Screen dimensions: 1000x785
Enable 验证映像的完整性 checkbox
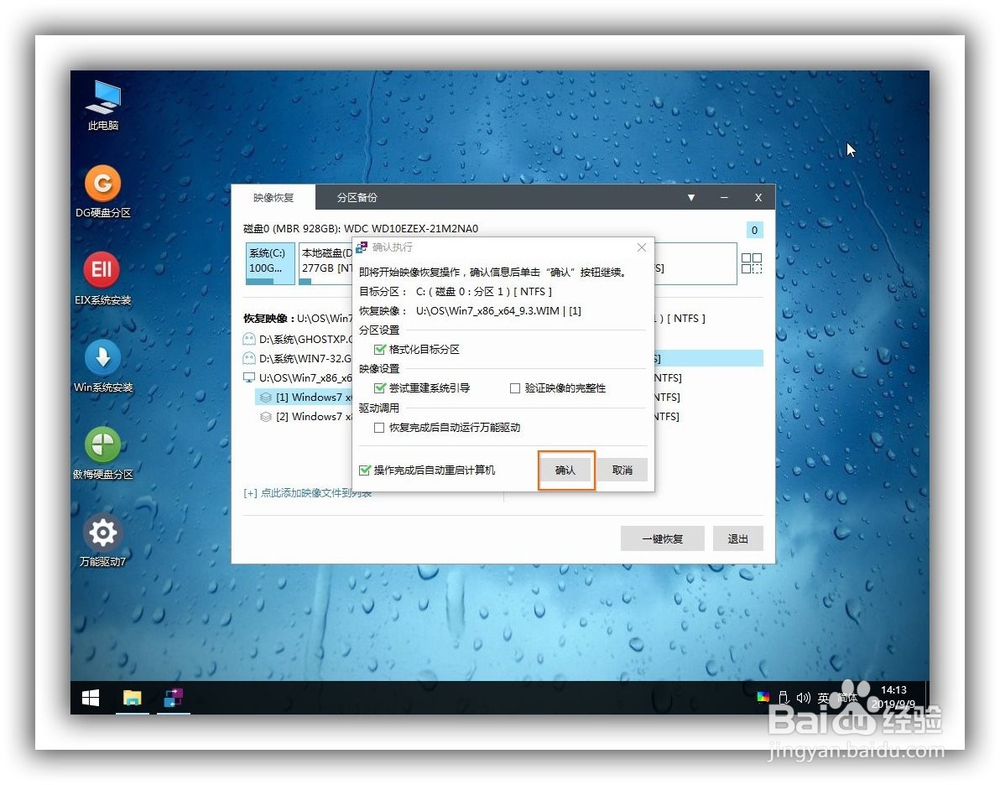pyautogui.click(x=515, y=388)
